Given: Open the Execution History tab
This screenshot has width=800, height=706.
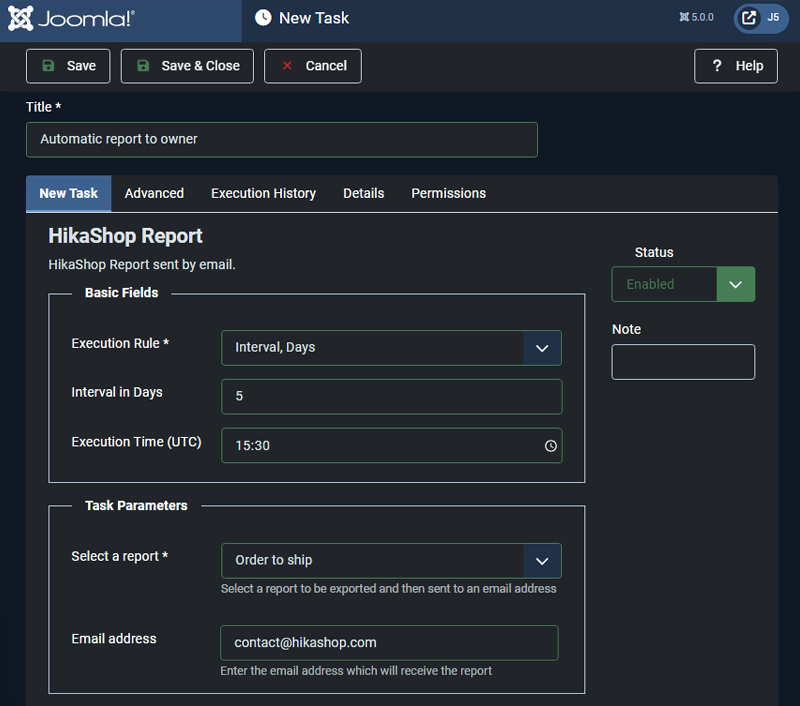Looking at the screenshot, I should (x=263, y=193).
